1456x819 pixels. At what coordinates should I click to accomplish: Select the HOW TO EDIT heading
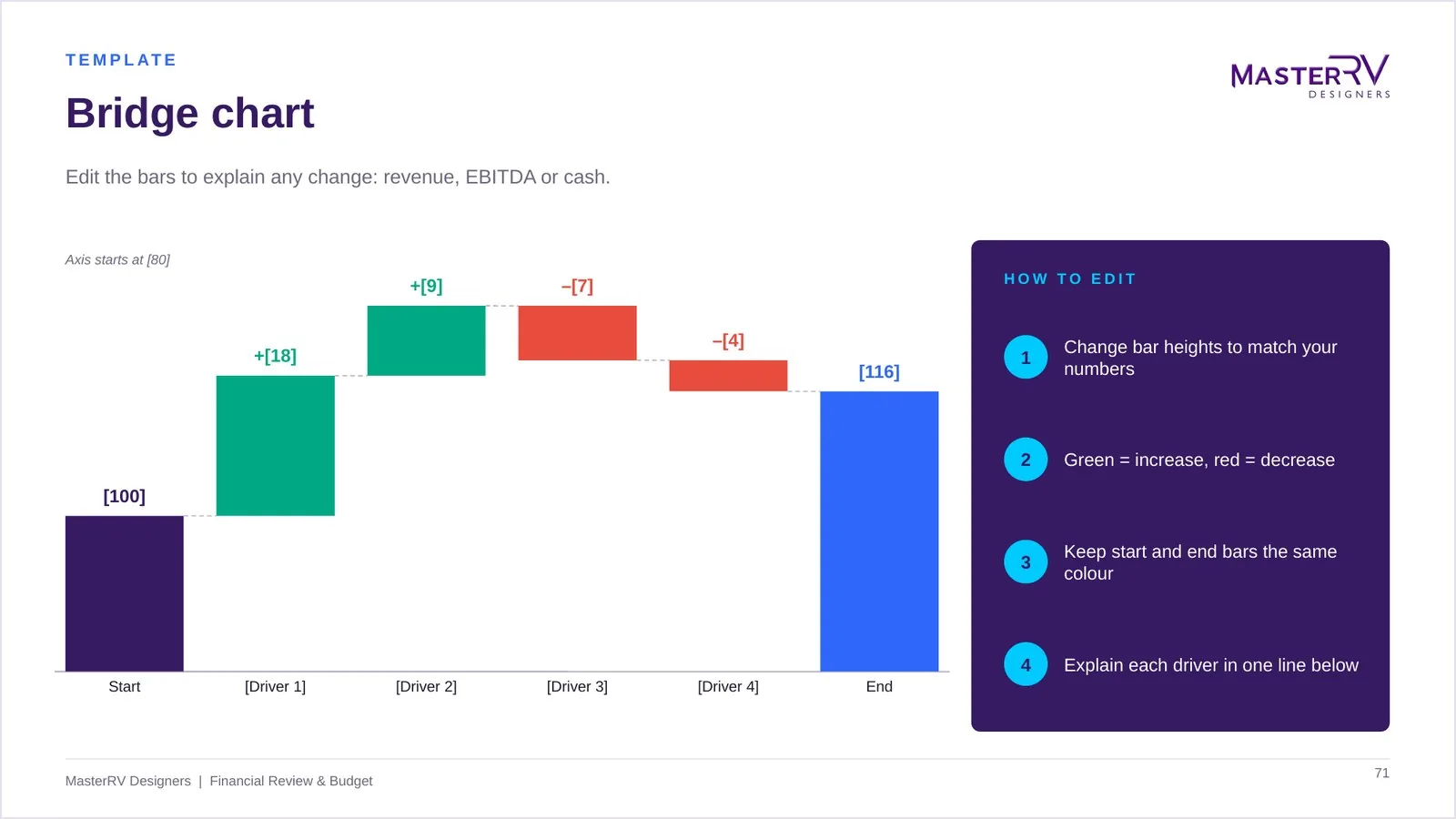tap(1070, 278)
